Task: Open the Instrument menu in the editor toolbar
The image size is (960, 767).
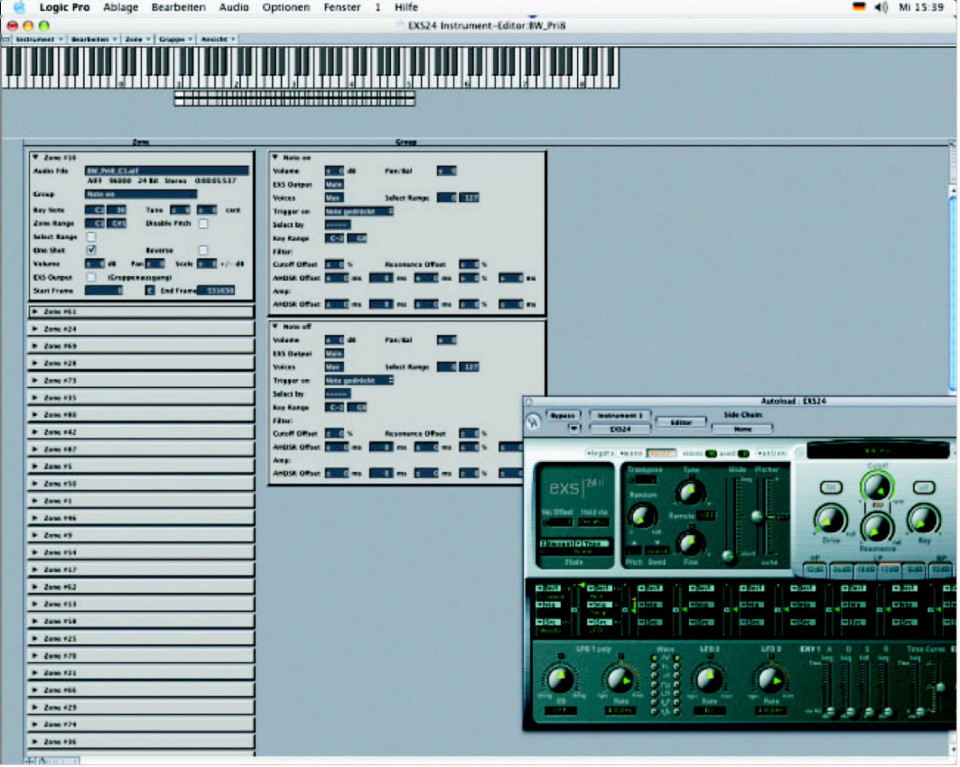Action: click(39, 39)
